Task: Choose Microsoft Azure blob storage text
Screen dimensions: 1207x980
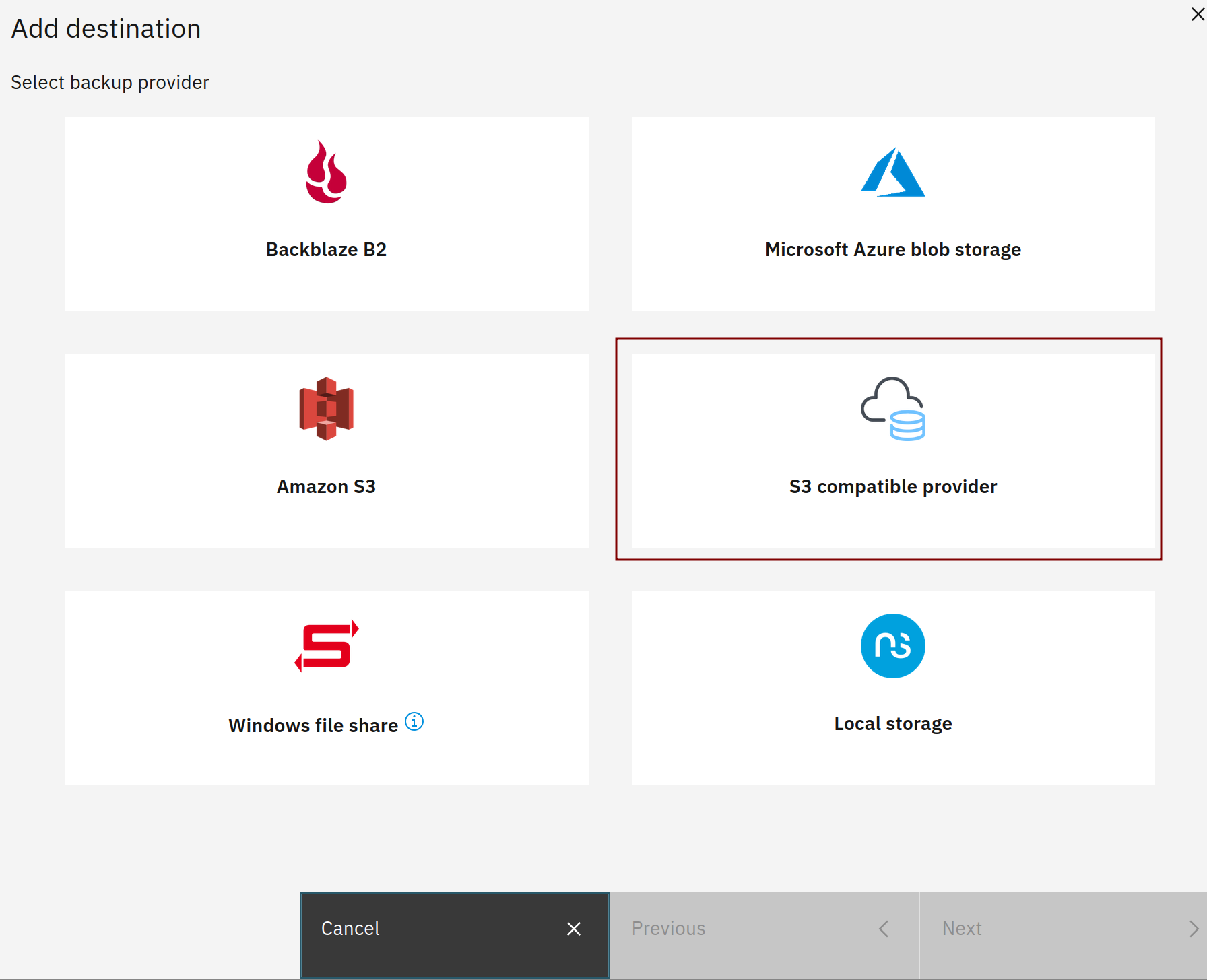Action: point(893,249)
